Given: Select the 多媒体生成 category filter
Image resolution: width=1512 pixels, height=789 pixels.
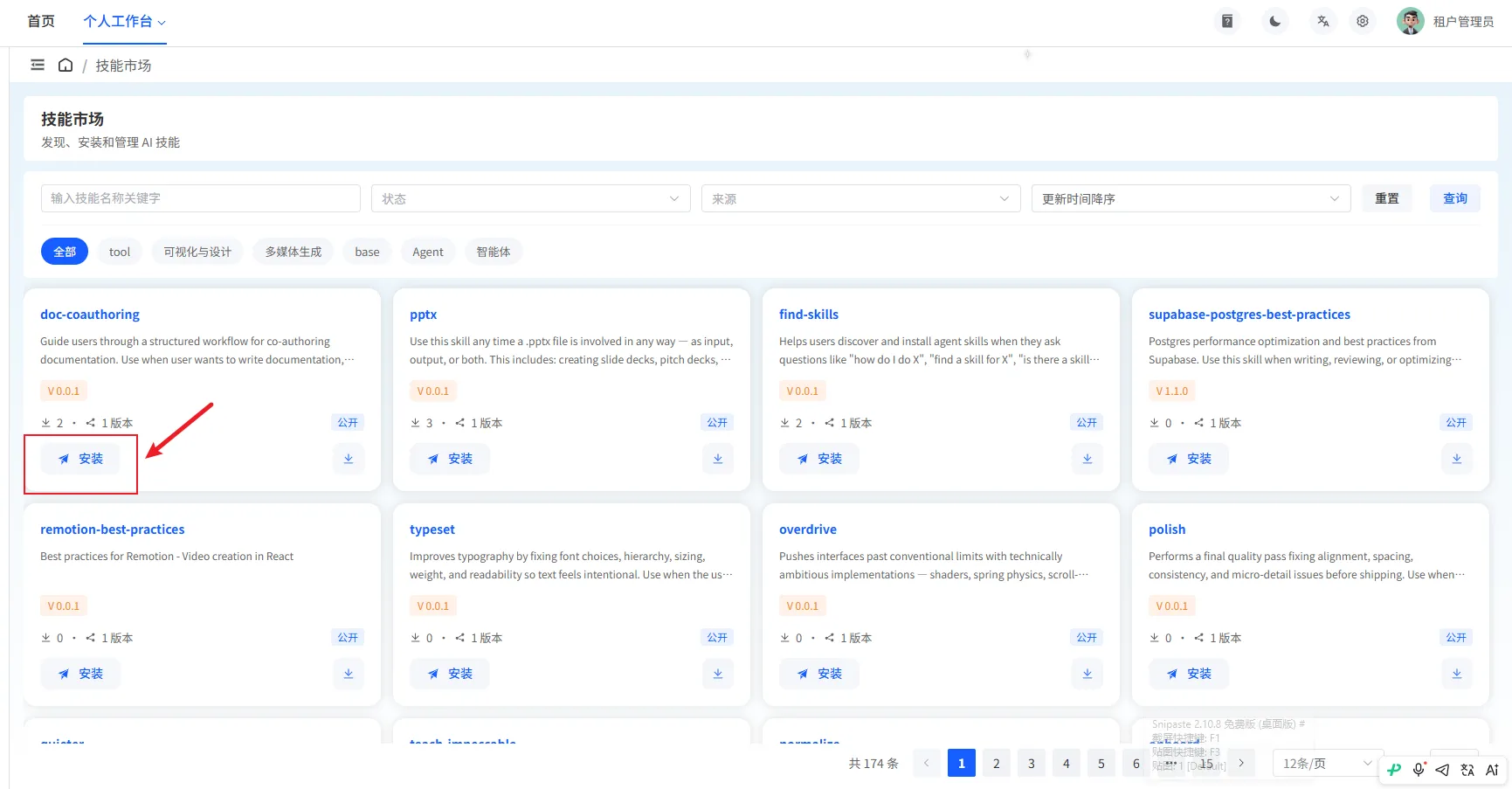Looking at the screenshot, I should pos(293,252).
